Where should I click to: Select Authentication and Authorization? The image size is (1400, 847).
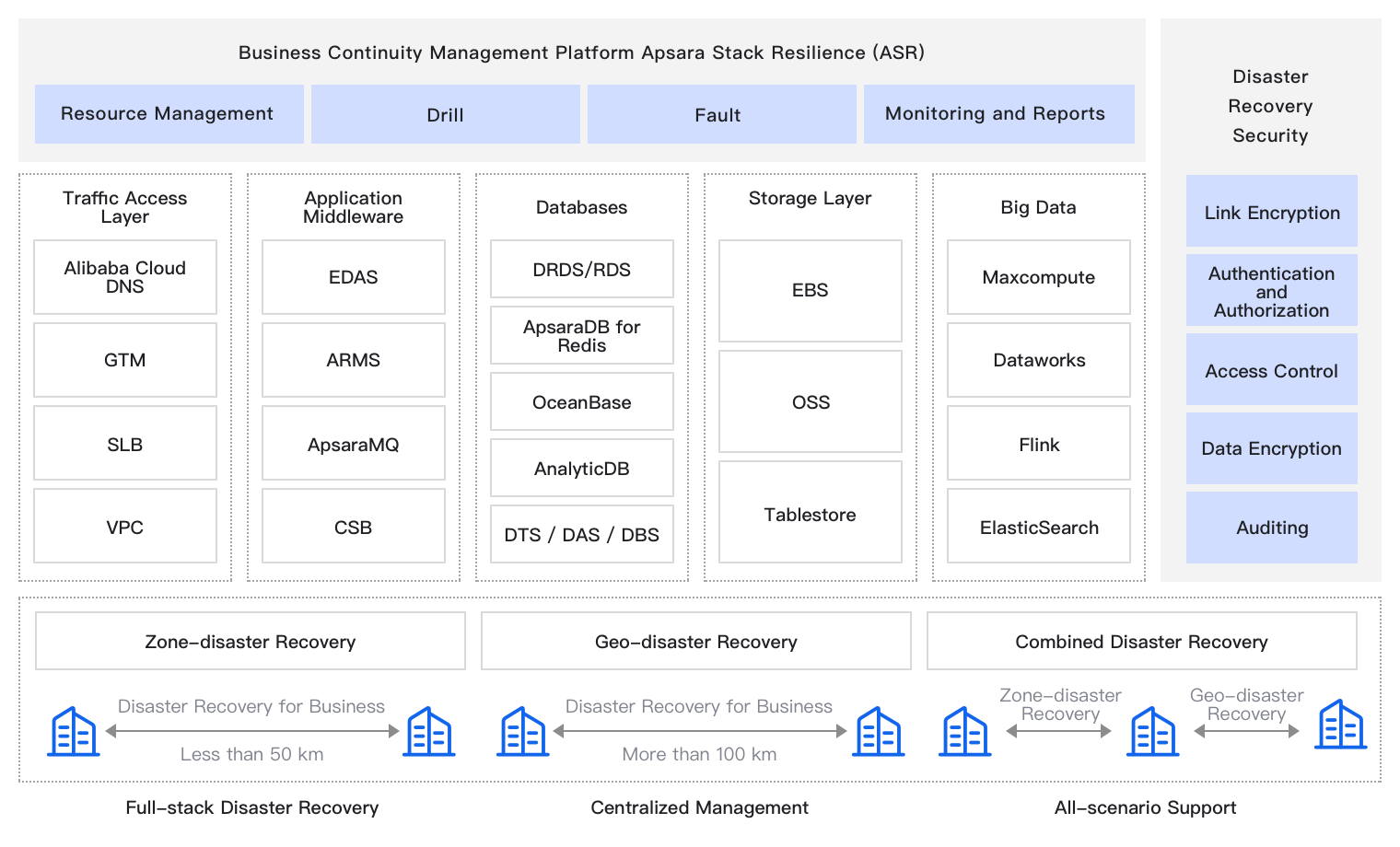tap(1271, 291)
